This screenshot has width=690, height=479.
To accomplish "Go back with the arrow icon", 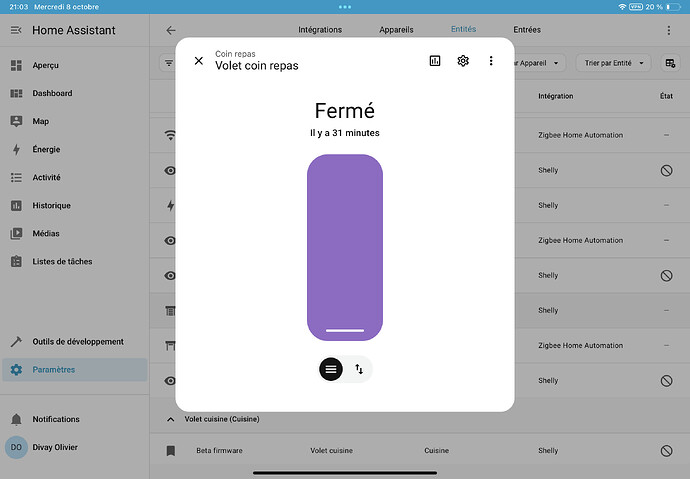I will coord(171,30).
